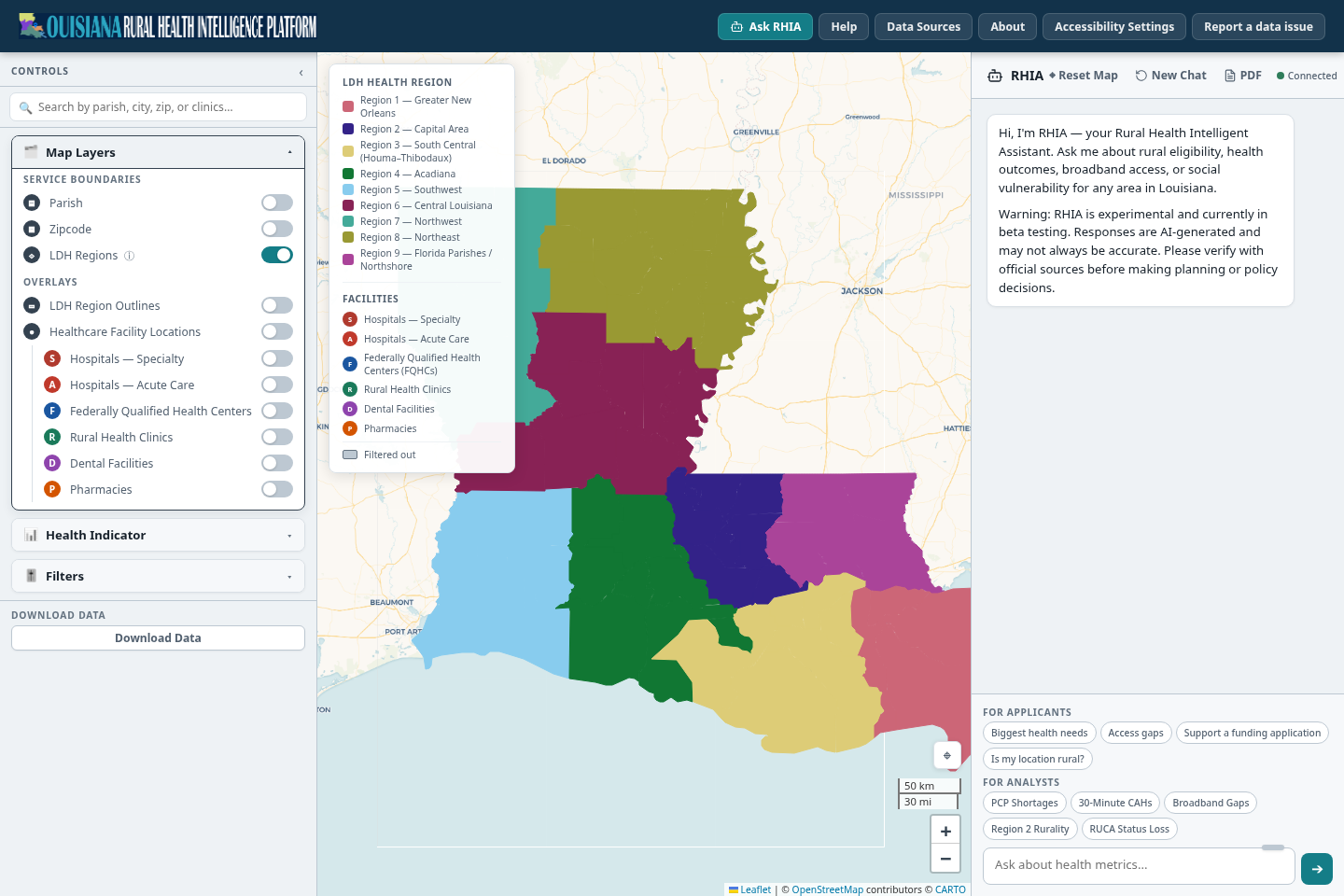
Task: Select the Is my location rural? suggestion
Action: [1037, 759]
